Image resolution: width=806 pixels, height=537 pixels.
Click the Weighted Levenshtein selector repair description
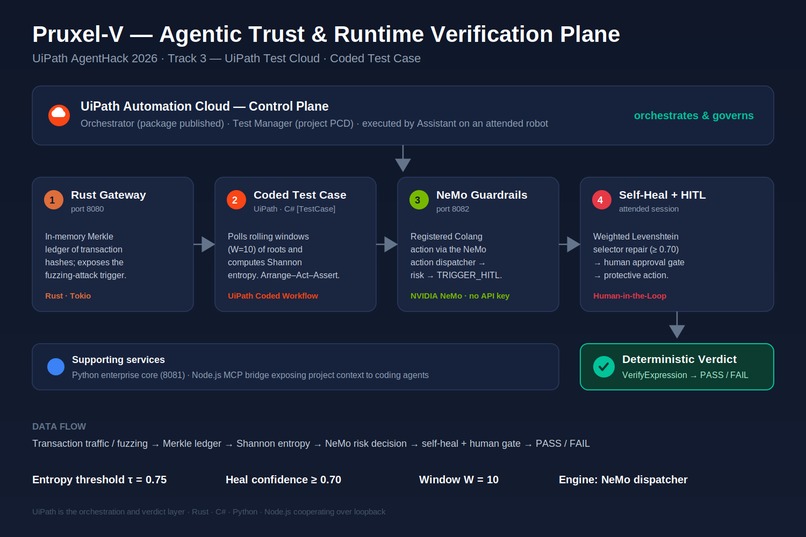(x=638, y=256)
